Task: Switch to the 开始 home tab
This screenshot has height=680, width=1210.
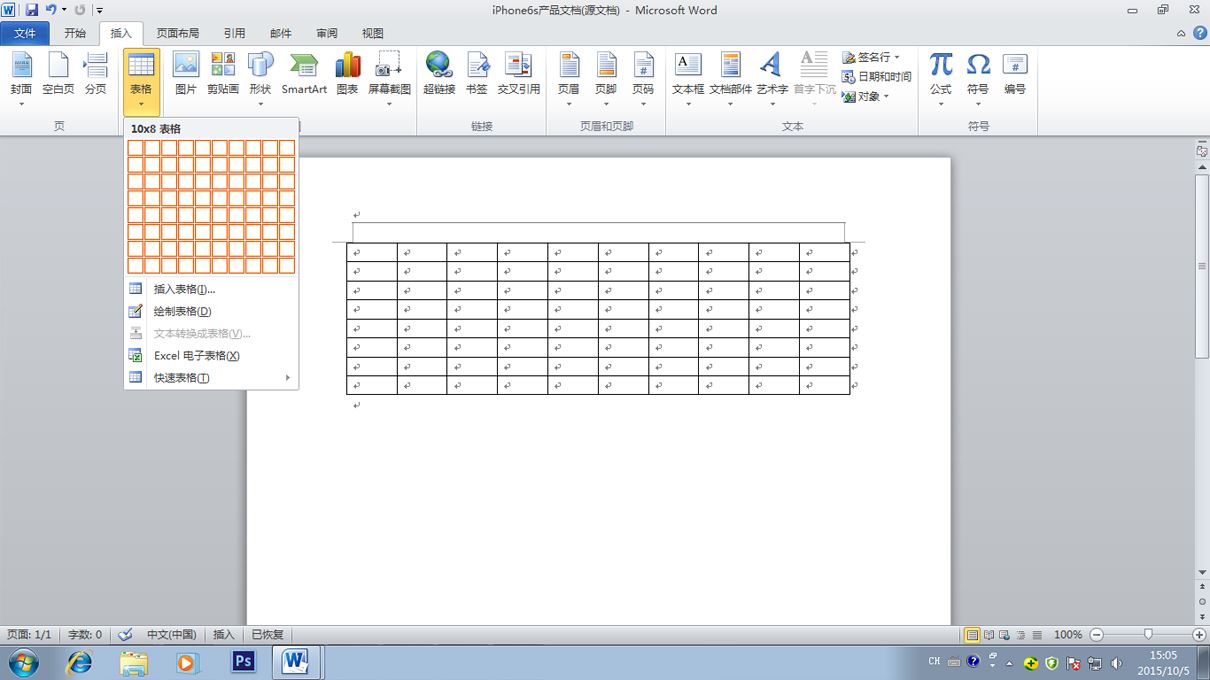Action: pyautogui.click(x=75, y=33)
